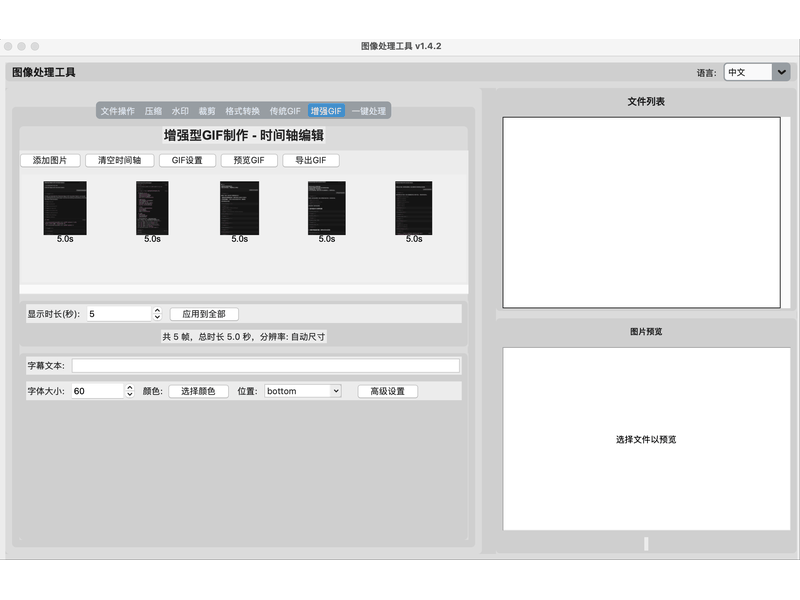Switch to the 传统GIF tab
This screenshot has width=800, height=600.
pos(285,111)
